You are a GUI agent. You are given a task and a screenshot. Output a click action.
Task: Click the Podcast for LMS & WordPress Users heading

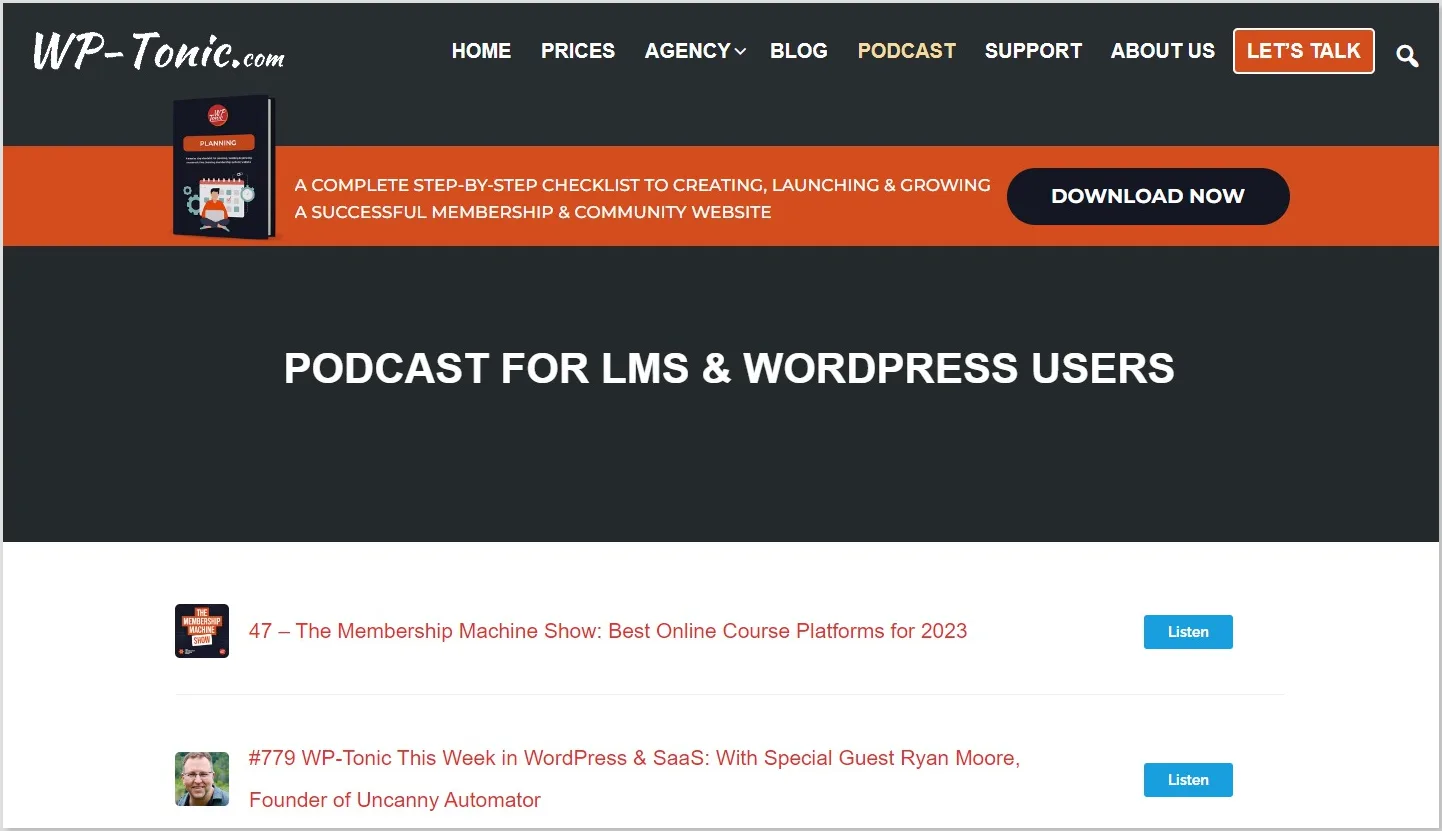tap(729, 368)
